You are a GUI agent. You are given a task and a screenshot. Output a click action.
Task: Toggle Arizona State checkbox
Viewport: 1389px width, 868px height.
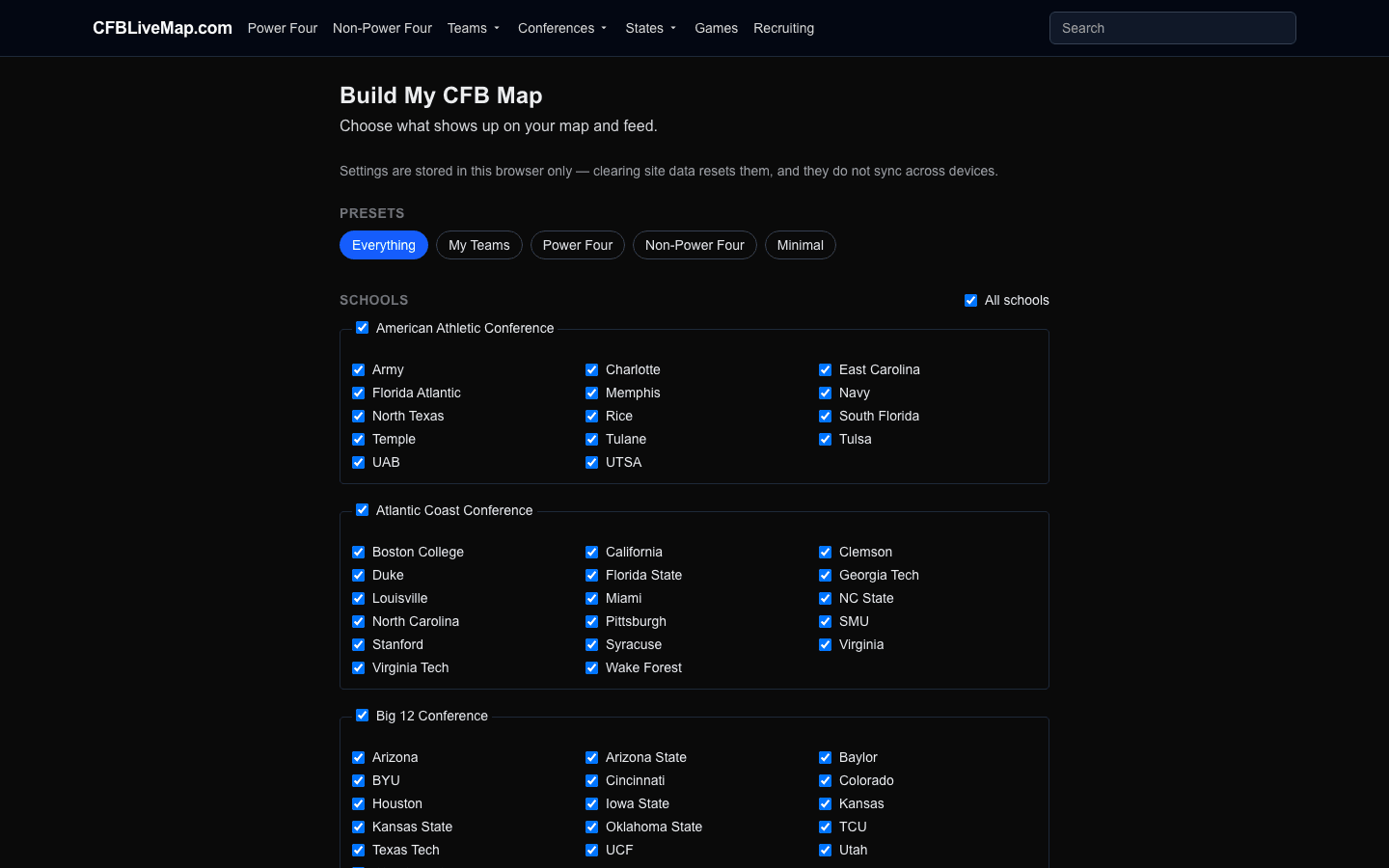point(591,757)
